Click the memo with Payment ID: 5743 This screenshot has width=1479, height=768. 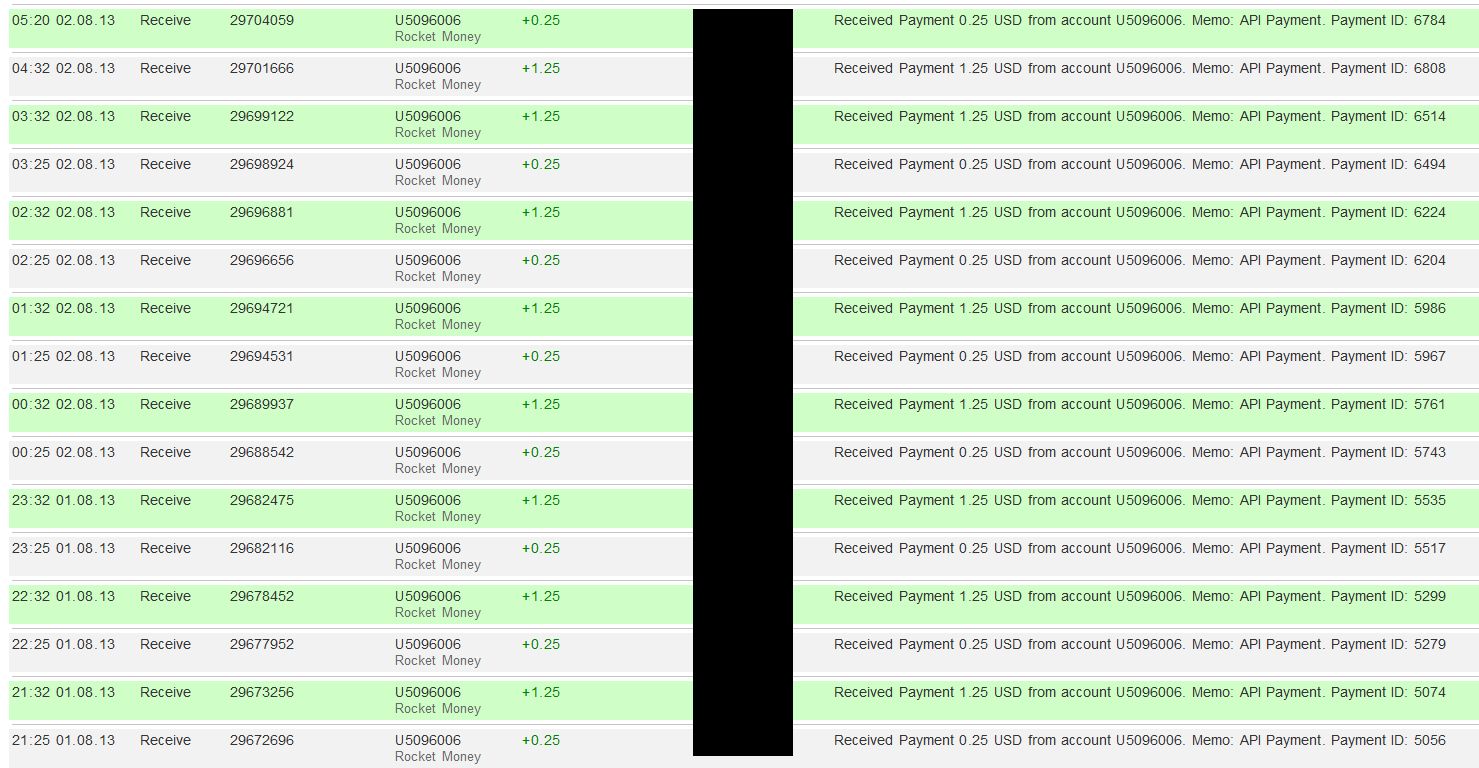click(1140, 452)
